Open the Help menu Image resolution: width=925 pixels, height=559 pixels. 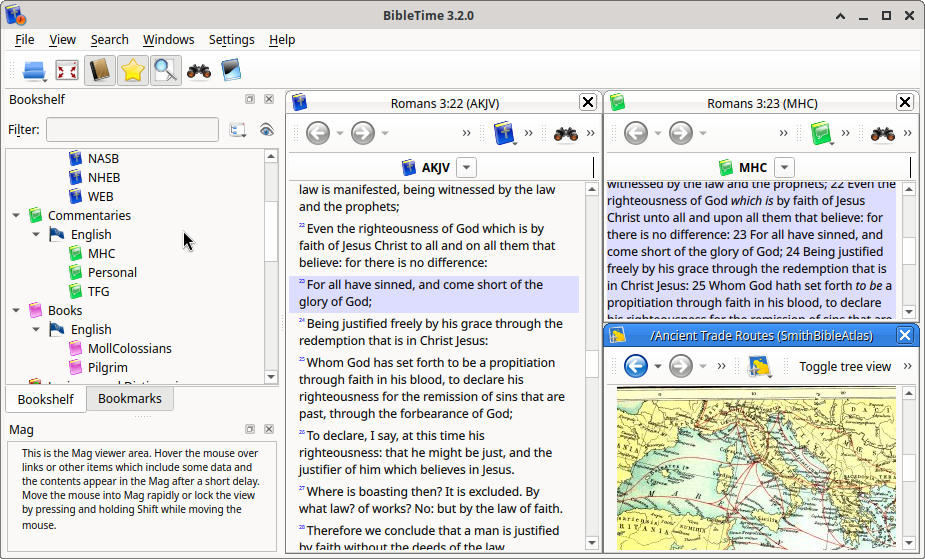(282, 40)
